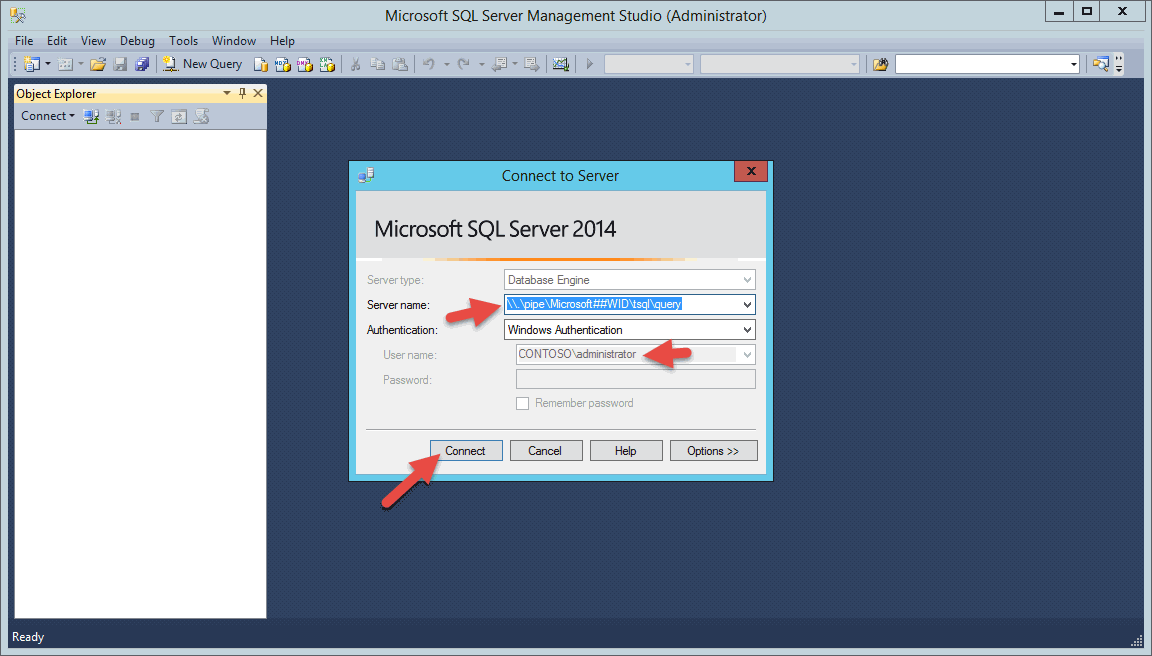Click the Connect to Server dialog title icon
The image size is (1152, 656).
click(366, 175)
